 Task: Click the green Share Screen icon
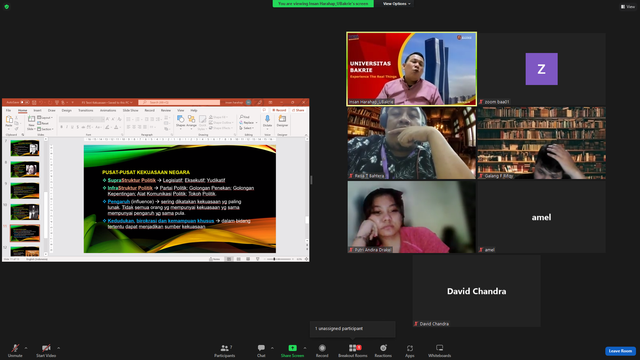pyautogui.click(x=293, y=348)
